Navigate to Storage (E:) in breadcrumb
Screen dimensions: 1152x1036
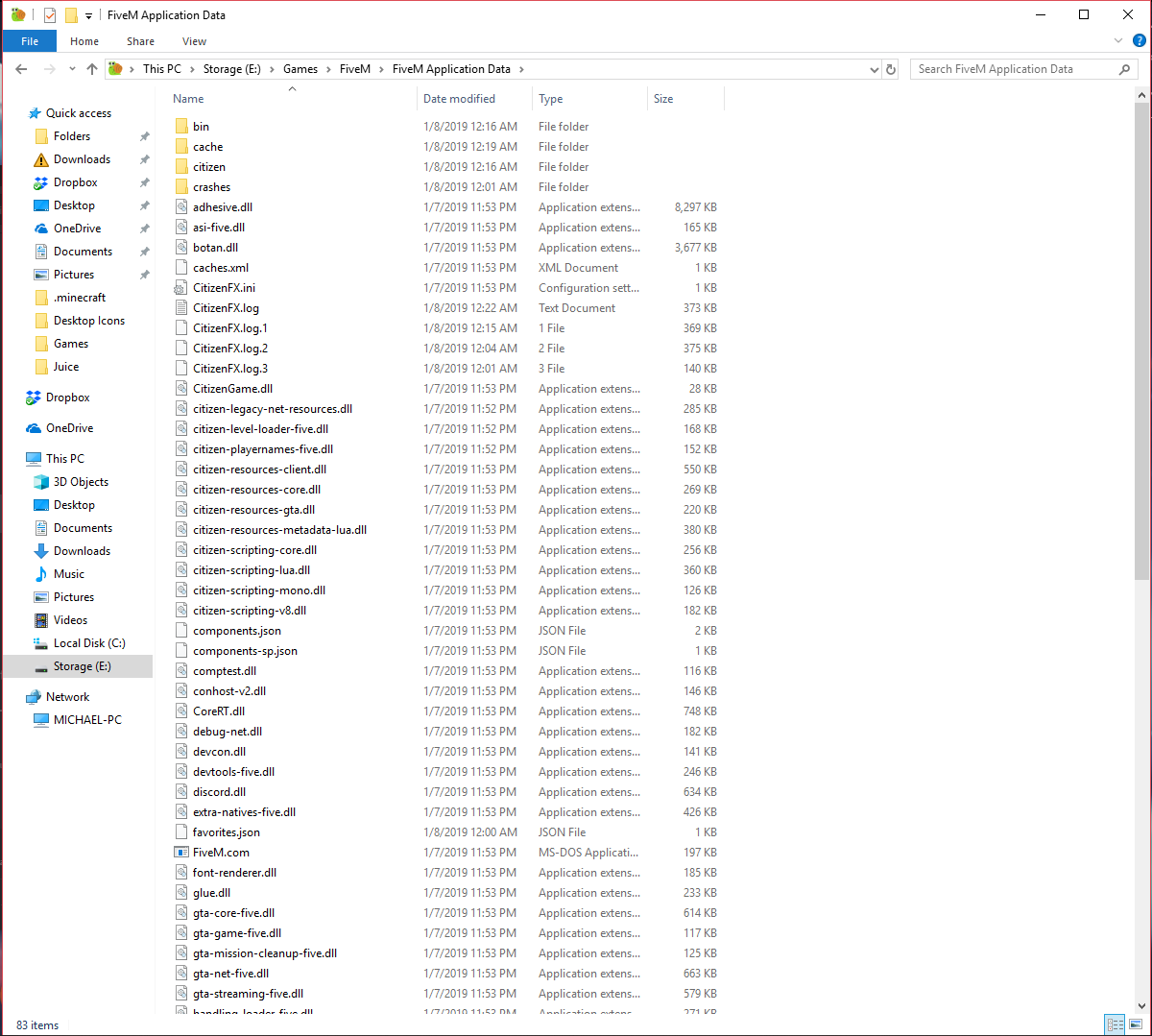click(232, 69)
